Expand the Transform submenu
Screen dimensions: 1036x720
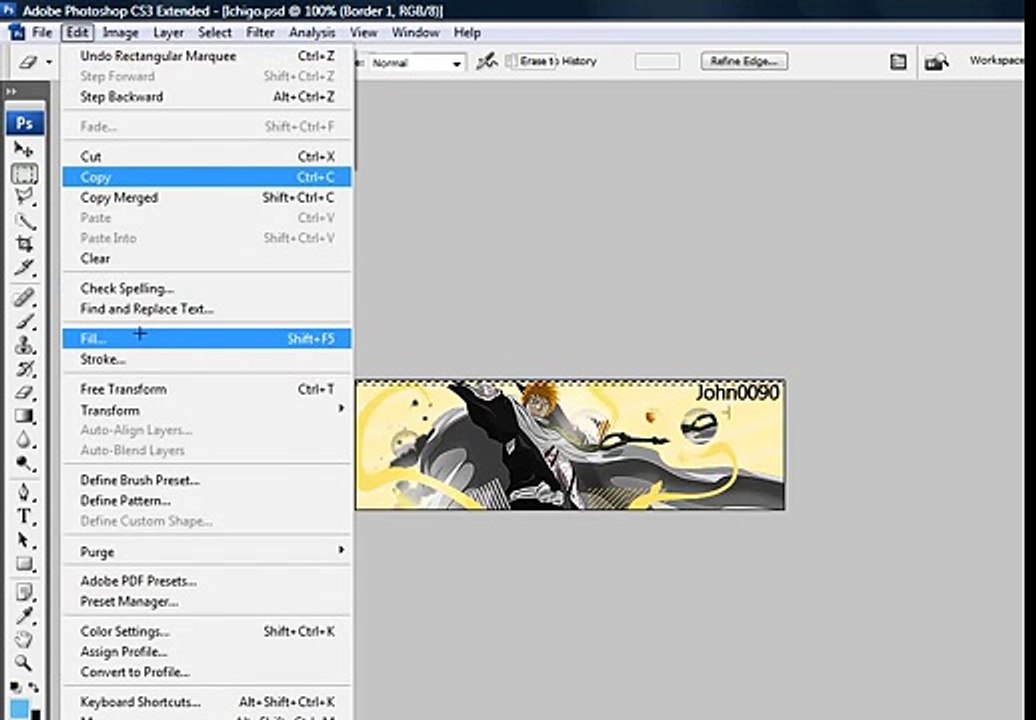[x=207, y=410]
